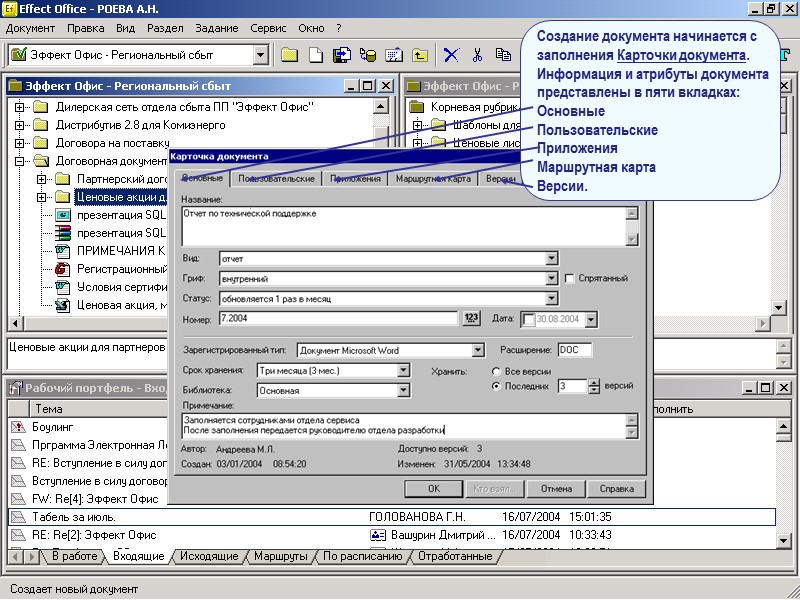
Task: Click the Рабочий портфель window title icon
Action: coord(16,388)
